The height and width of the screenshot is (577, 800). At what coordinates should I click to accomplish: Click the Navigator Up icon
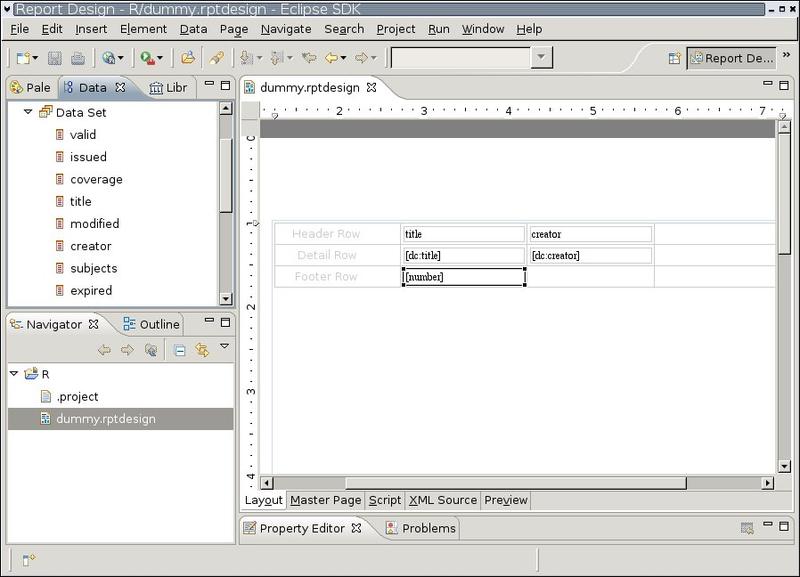[x=150, y=350]
